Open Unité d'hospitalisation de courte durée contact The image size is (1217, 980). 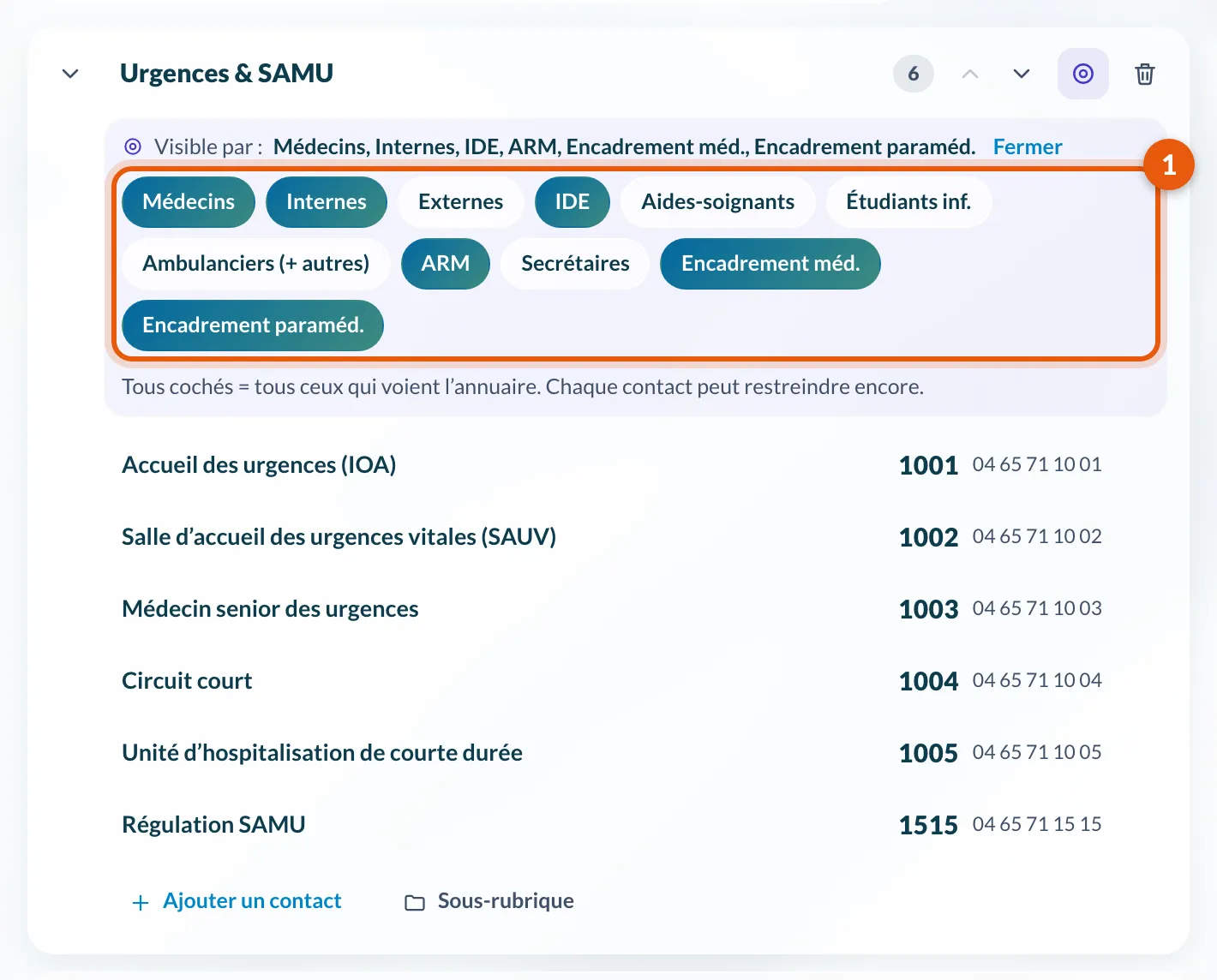point(322,753)
